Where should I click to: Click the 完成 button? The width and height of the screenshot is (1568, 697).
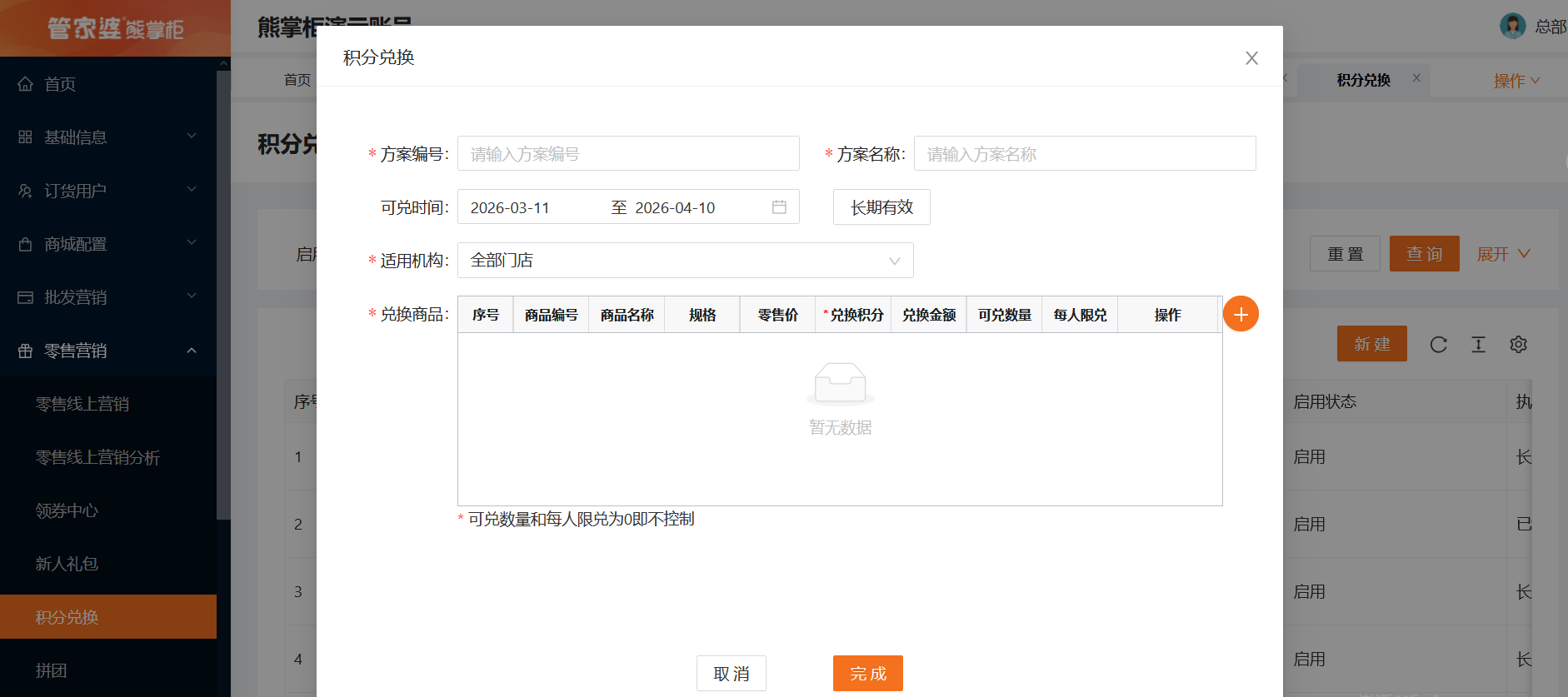[x=867, y=674]
